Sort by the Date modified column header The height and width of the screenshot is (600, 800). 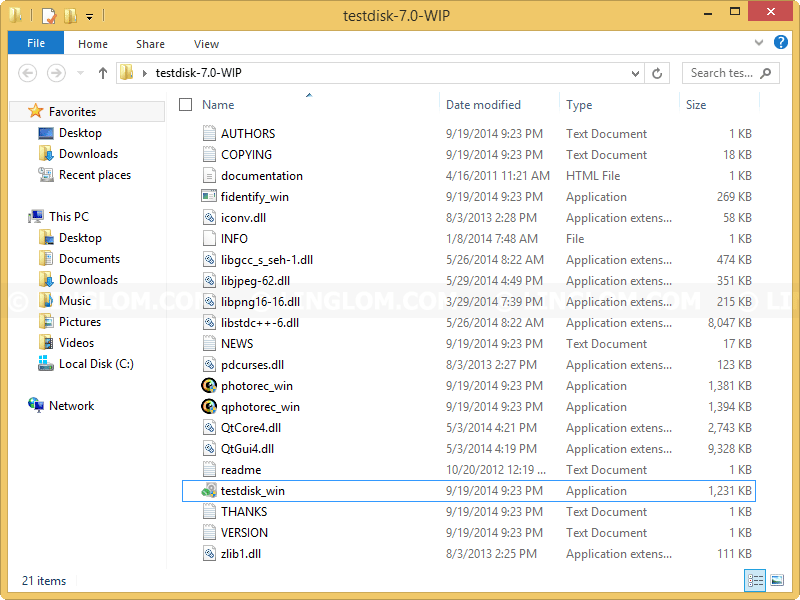point(483,105)
